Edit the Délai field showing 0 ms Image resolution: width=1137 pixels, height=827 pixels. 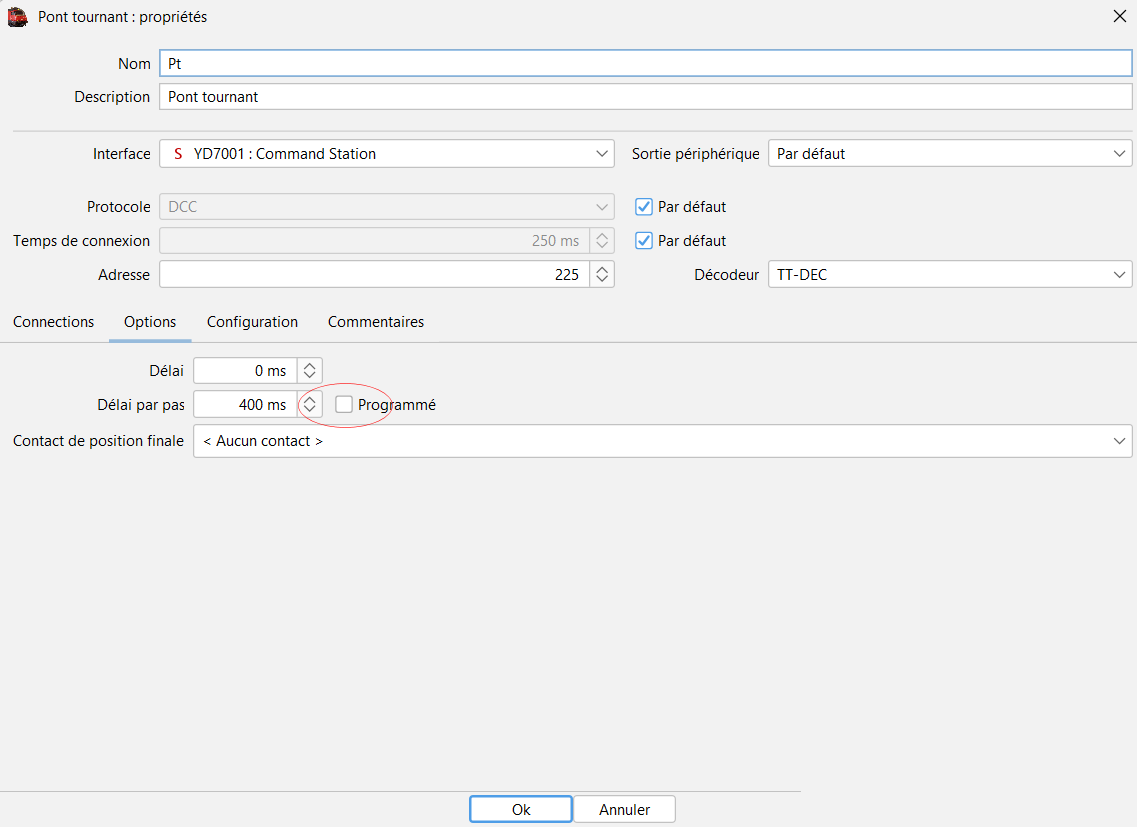pyautogui.click(x=245, y=371)
